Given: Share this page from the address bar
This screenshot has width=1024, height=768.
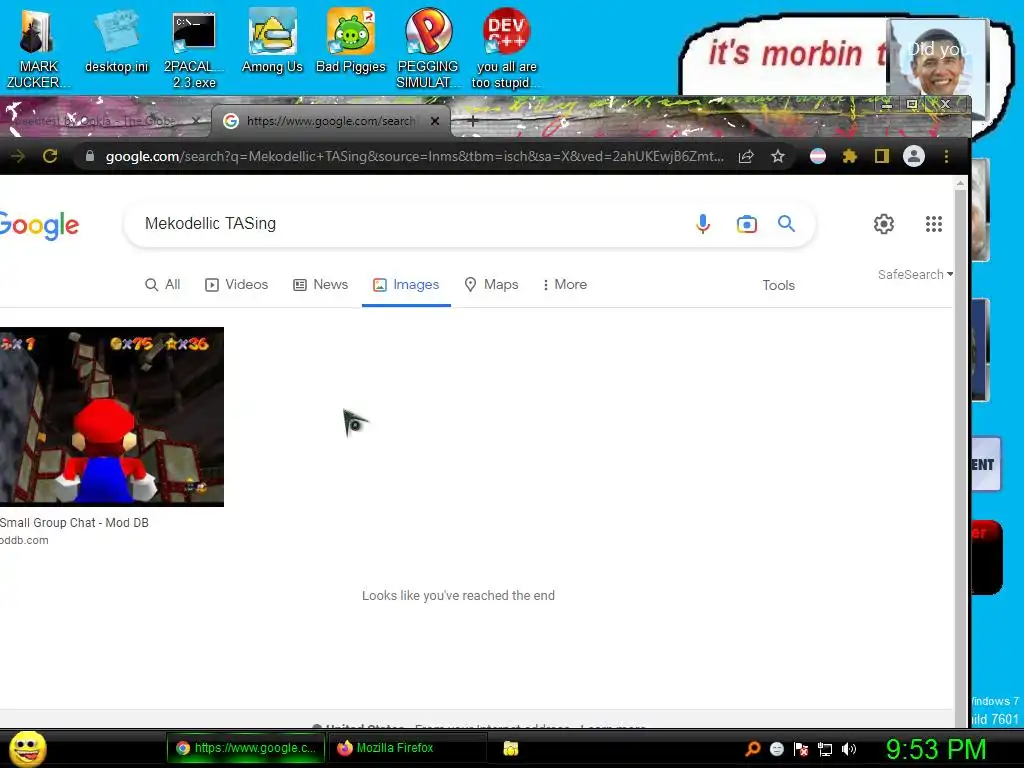Looking at the screenshot, I should [746, 156].
